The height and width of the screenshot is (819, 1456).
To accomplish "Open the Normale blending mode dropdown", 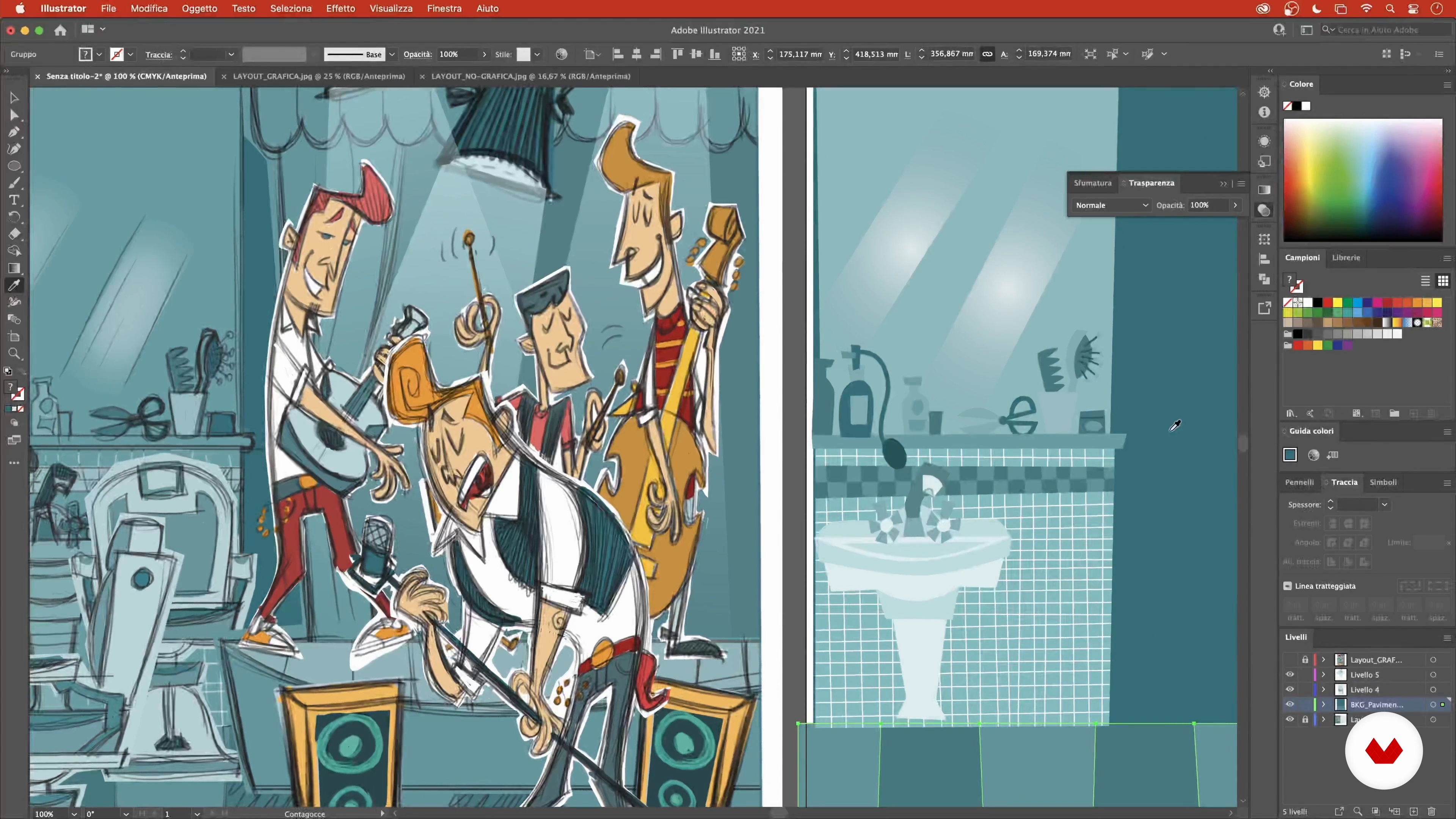I will 1111,205.
